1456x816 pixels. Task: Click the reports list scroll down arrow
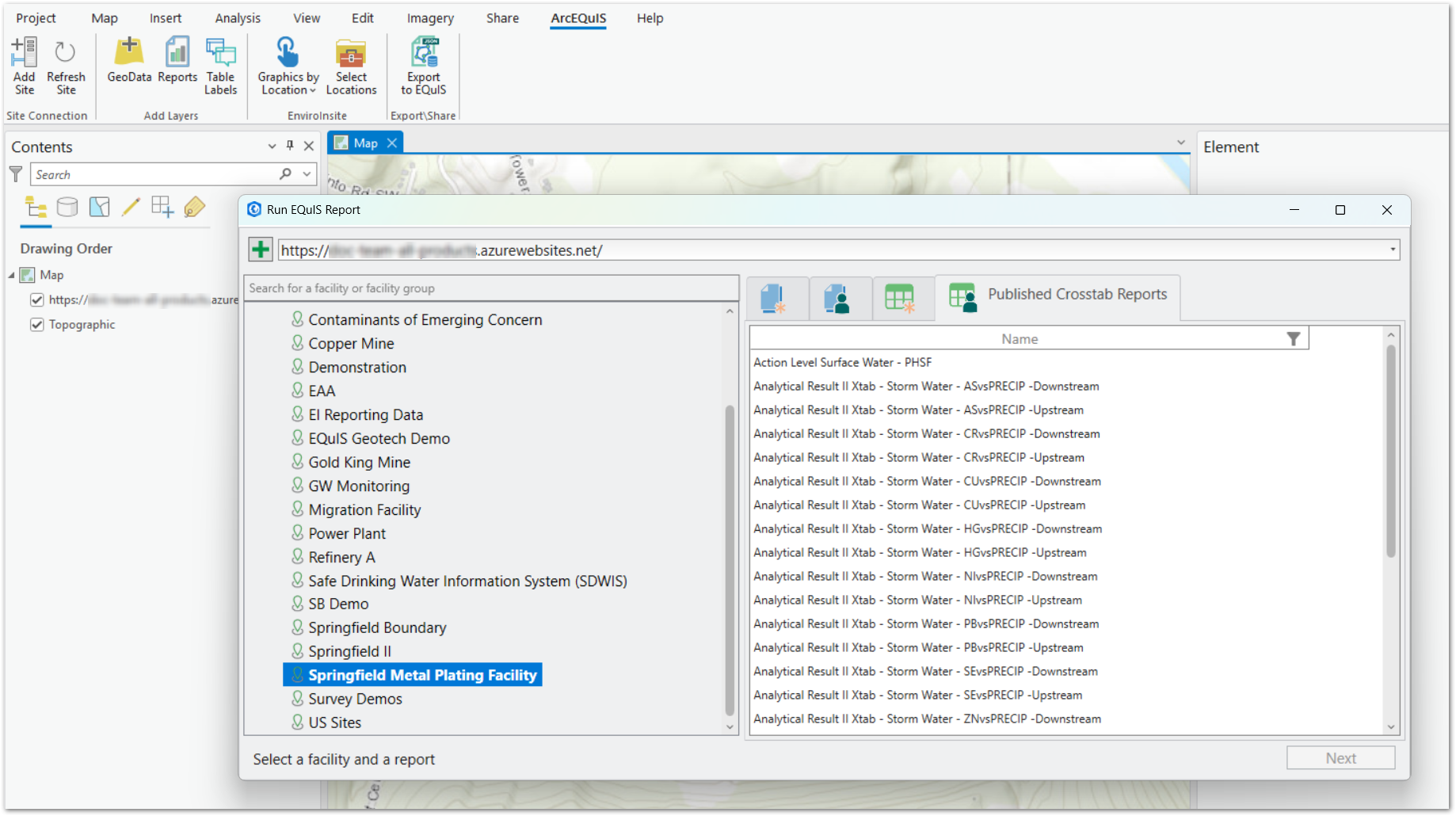(1390, 726)
